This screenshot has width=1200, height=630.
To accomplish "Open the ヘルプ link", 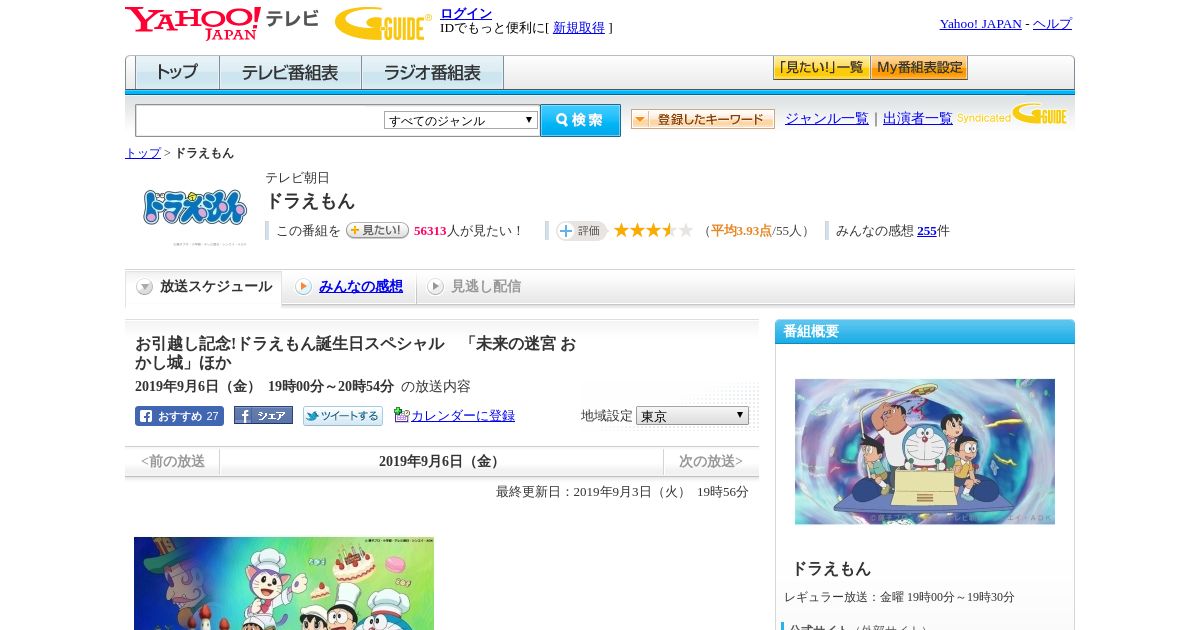I will tap(1052, 24).
